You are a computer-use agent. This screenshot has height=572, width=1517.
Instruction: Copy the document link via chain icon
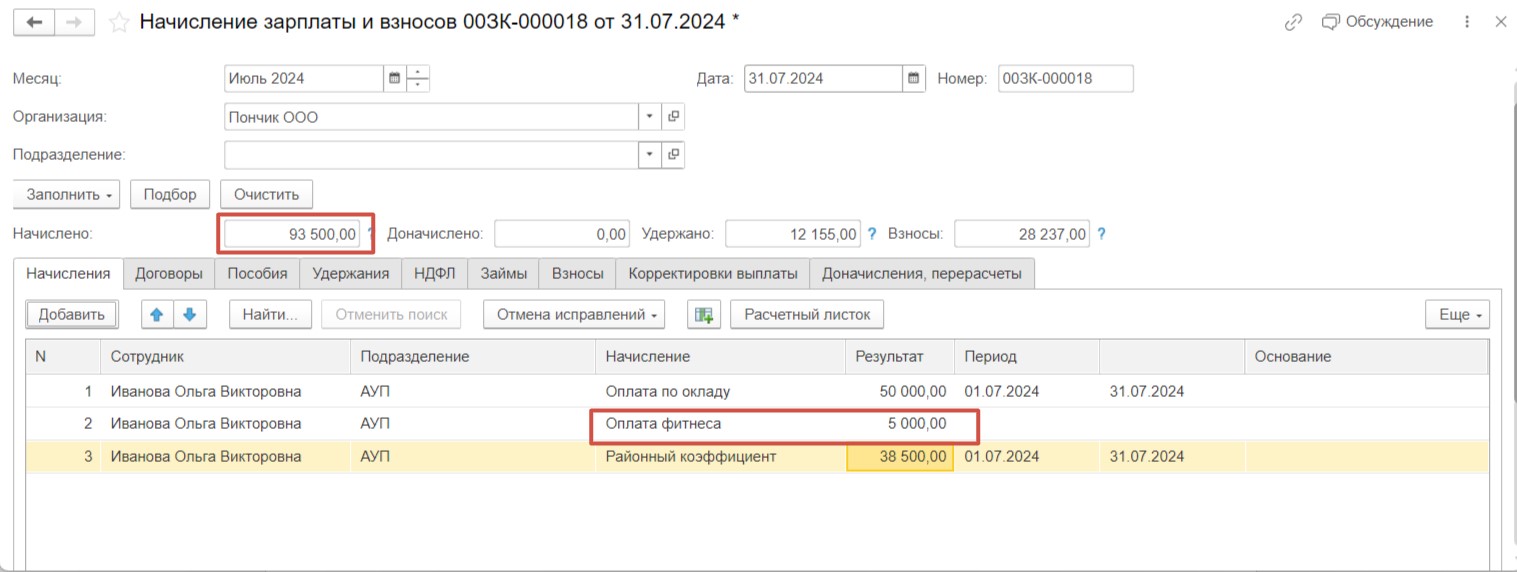tap(1294, 22)
